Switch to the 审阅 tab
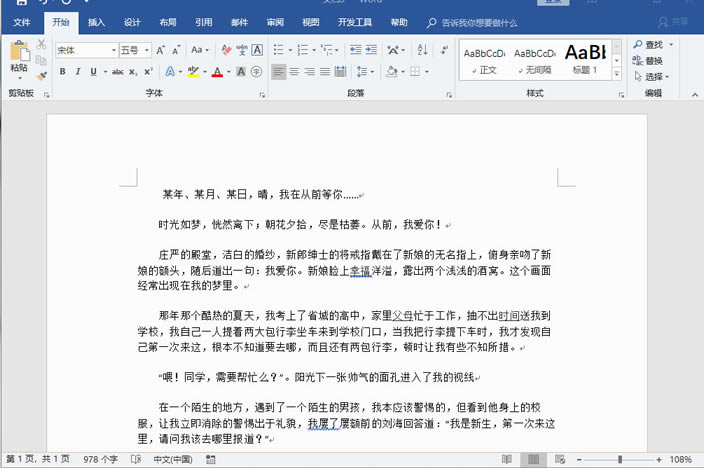The width and height of the screenshot is (704, 468). [275, 22]
